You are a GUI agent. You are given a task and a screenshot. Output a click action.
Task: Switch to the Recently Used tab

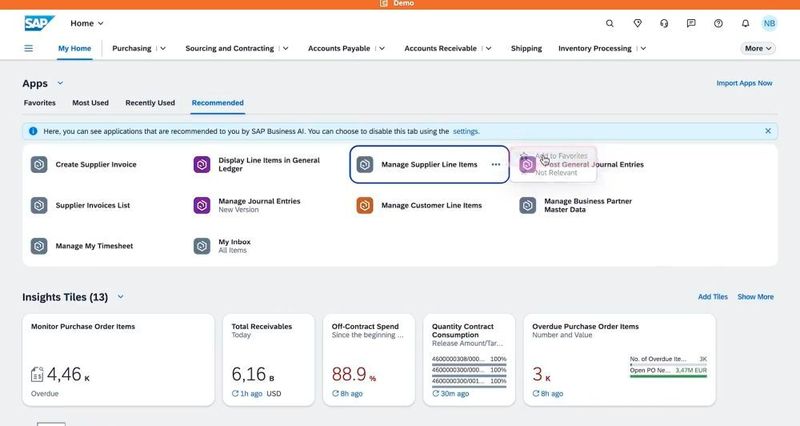coord(150,103)
